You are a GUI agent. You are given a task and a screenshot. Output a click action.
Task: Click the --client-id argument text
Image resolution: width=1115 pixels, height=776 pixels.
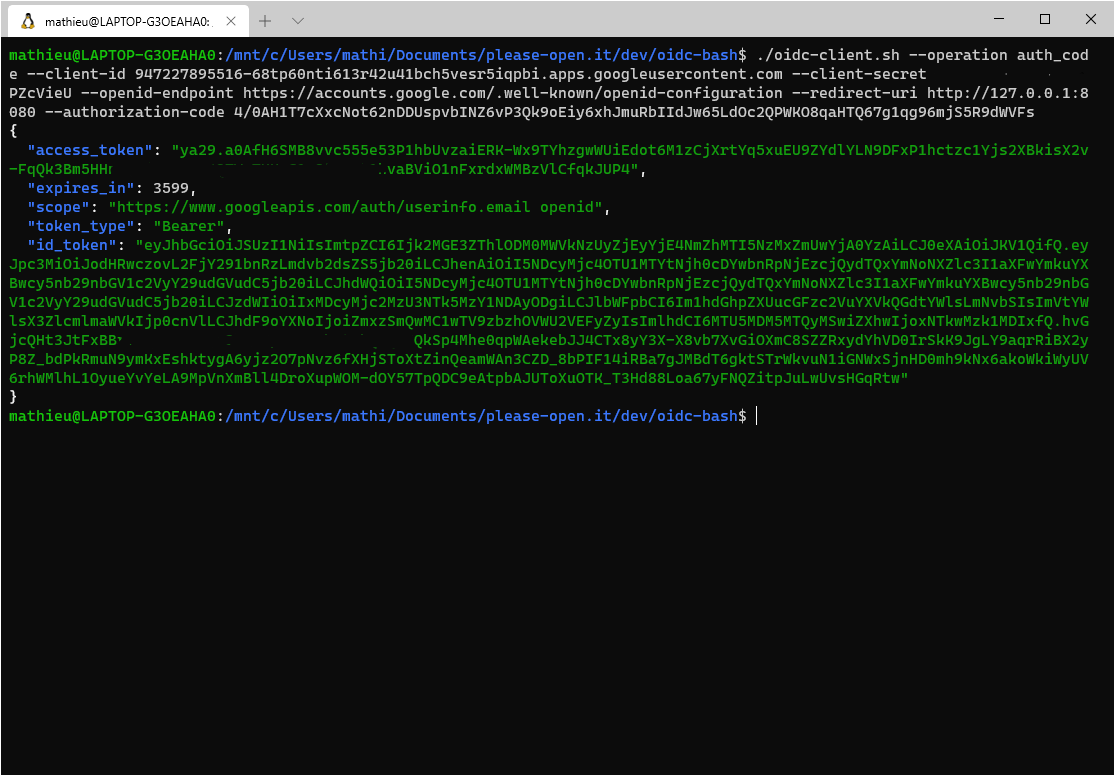(76, 74)
